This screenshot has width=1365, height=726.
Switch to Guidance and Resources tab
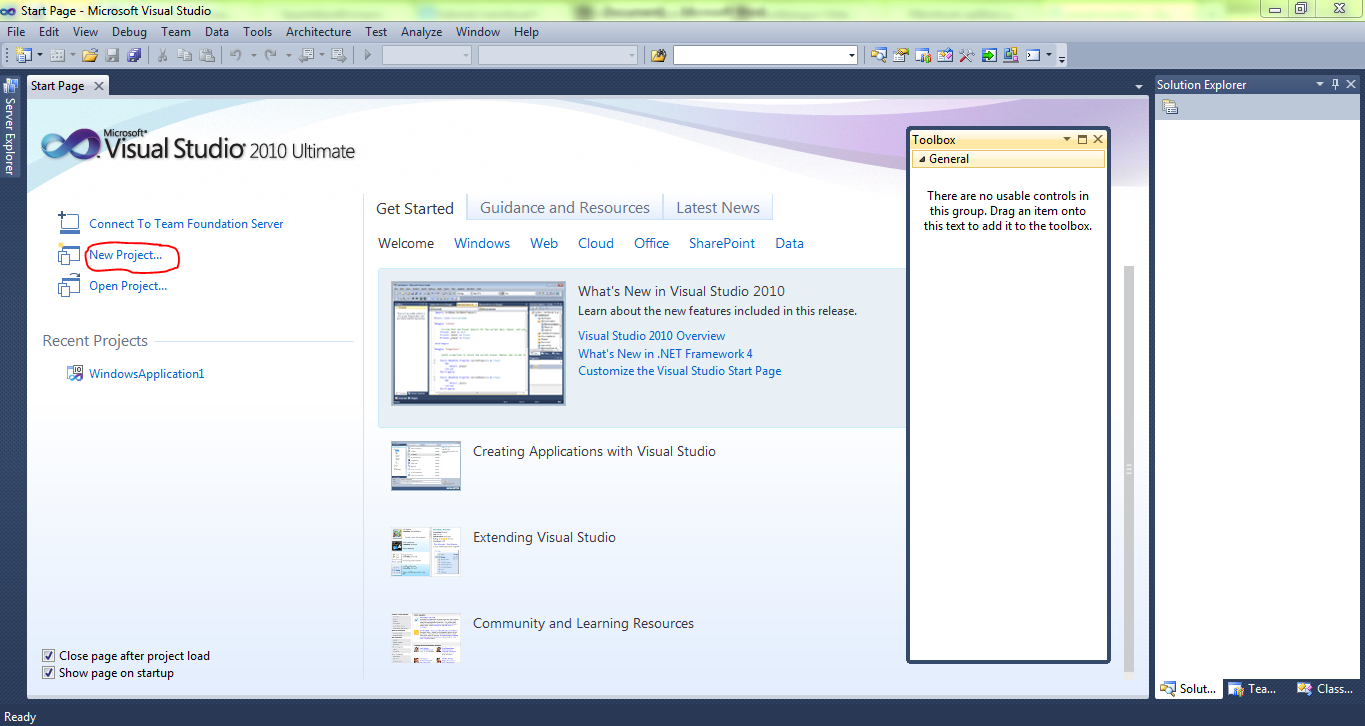coord(565,208)
